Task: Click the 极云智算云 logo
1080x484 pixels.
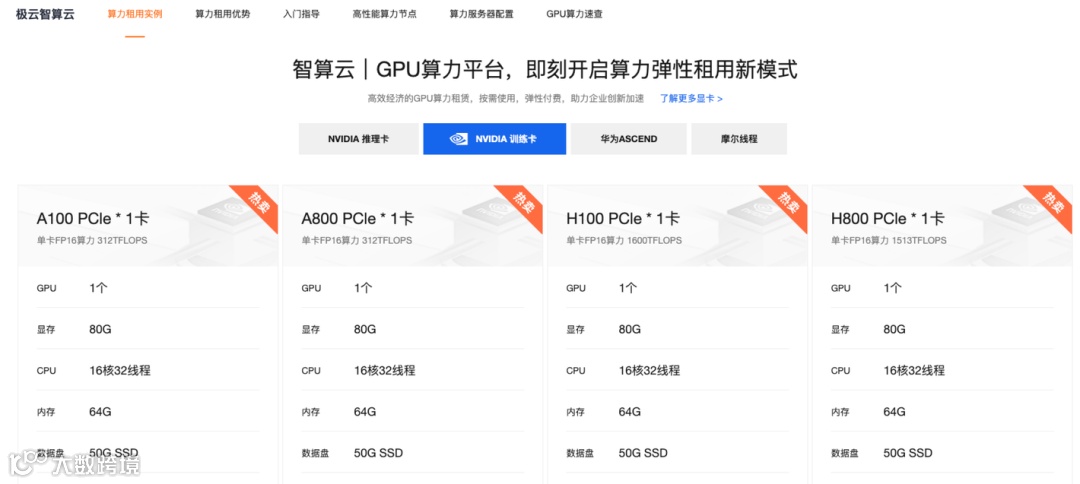Action: (45, 14)
